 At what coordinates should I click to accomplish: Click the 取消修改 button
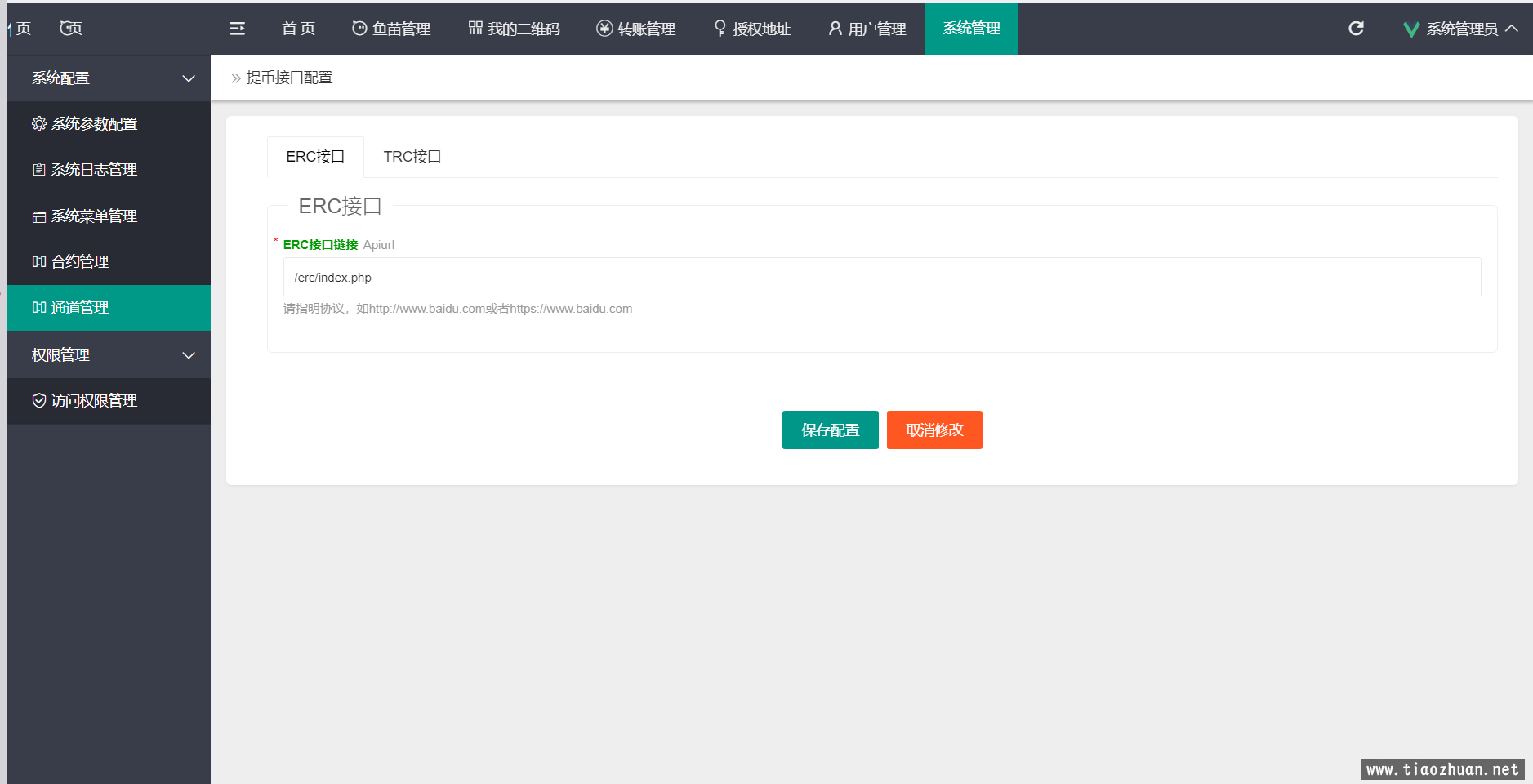(x=934, y=430)
